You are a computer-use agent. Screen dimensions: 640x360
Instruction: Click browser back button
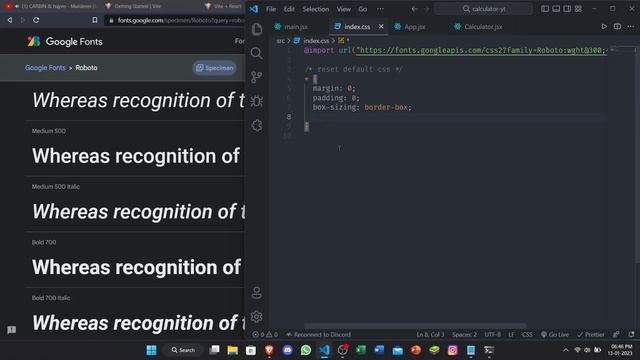(x=10, y=20)
